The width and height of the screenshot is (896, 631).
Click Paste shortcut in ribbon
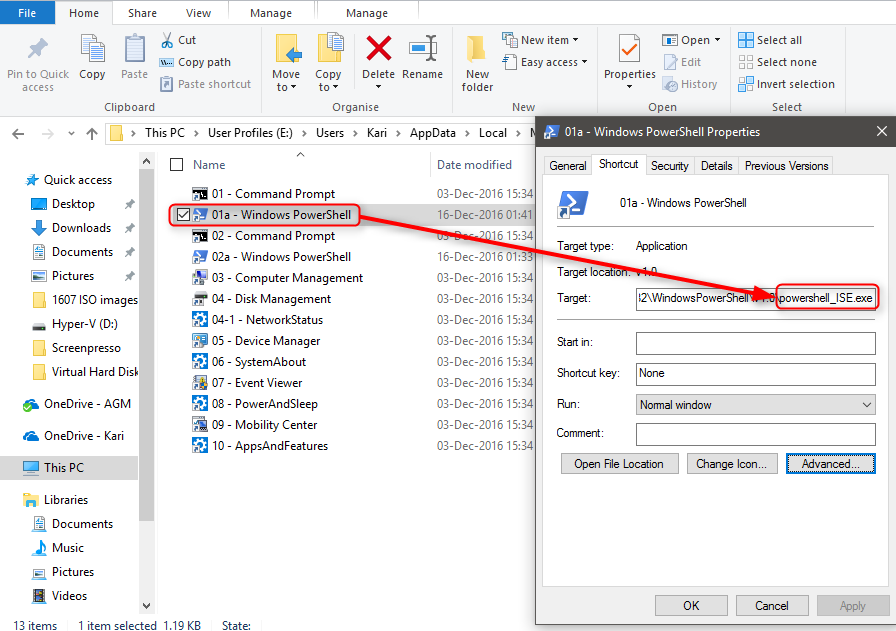pyautogui.click(x=206, y=84)
